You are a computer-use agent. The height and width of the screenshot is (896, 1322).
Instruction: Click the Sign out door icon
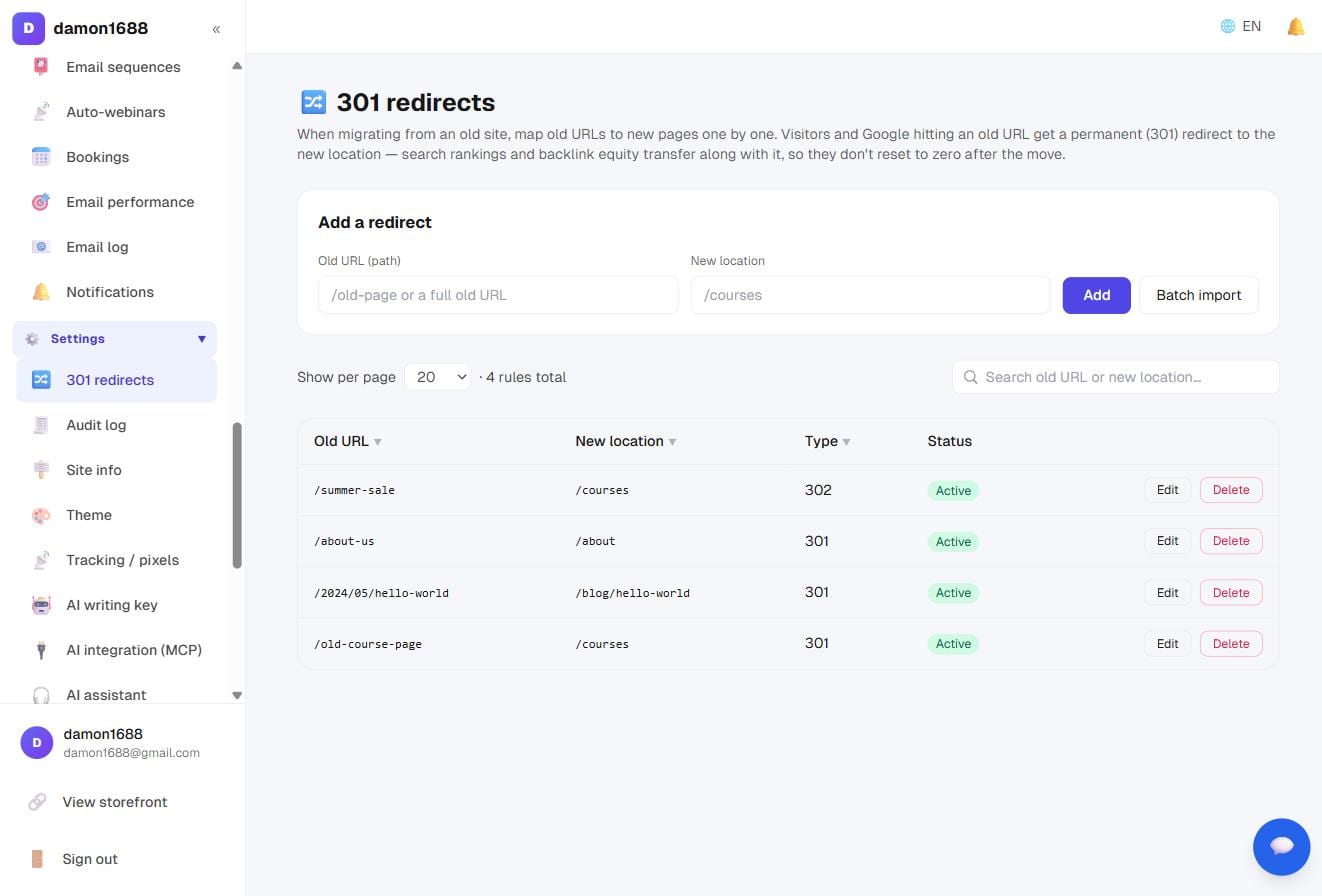37,859
